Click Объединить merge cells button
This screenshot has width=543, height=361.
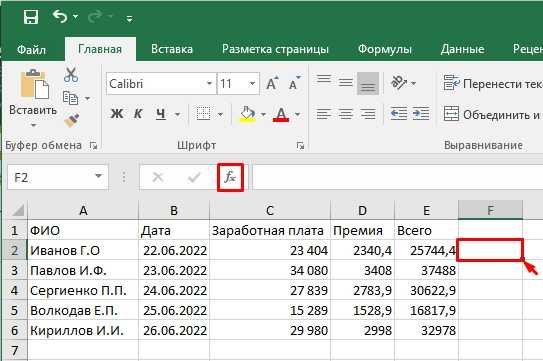click(492, 114)
